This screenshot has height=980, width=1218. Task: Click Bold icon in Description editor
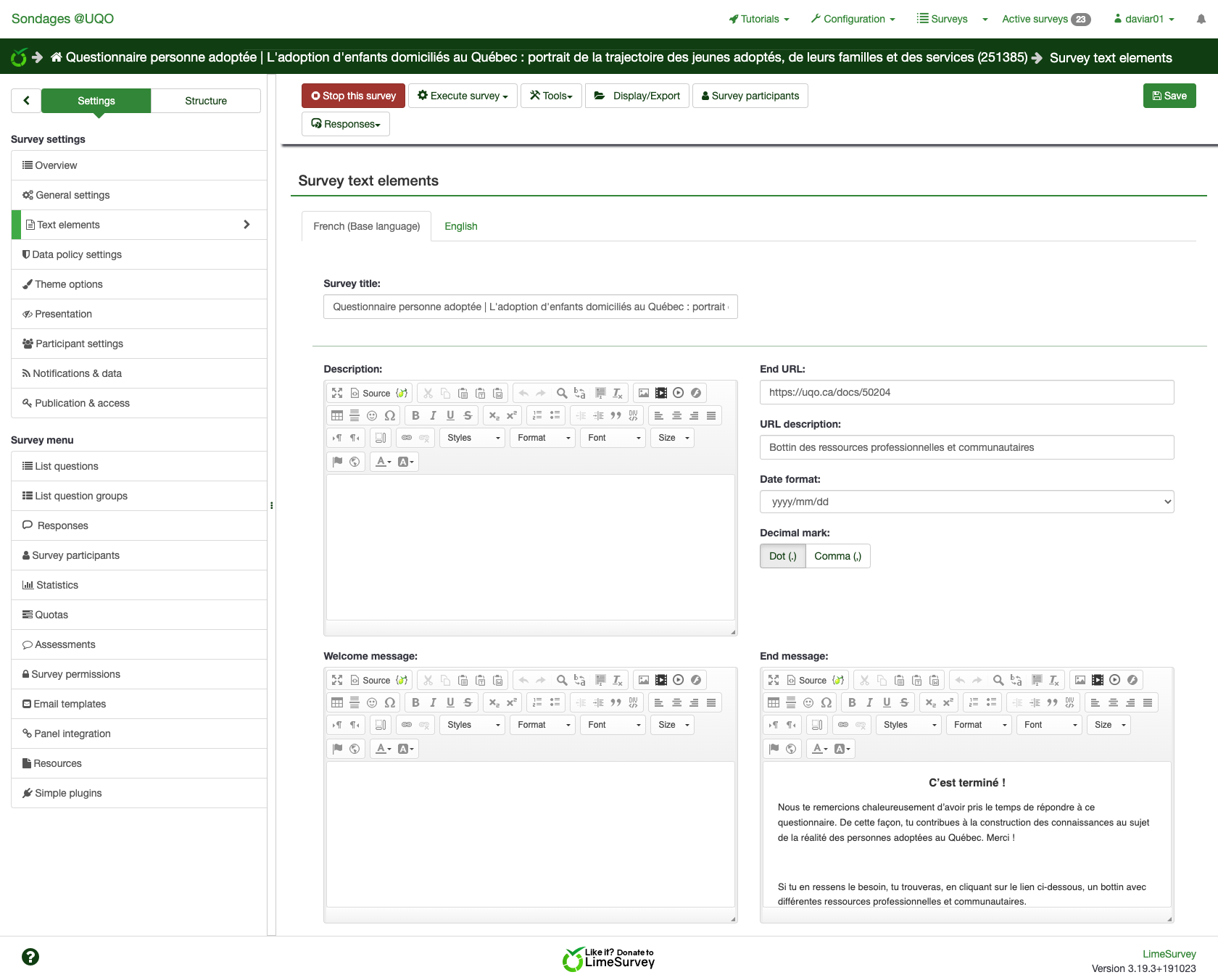tap(415, 415)
